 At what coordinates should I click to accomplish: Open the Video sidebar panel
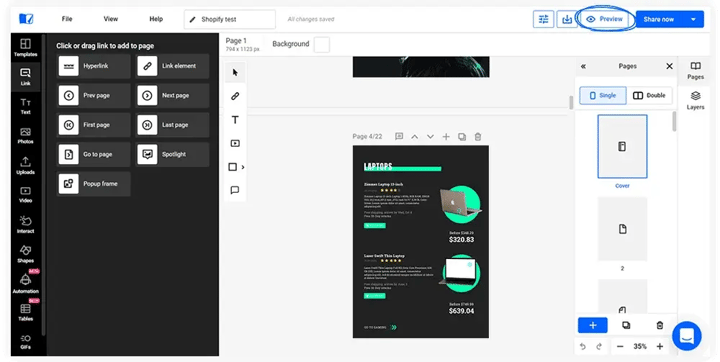coord(26,194)
